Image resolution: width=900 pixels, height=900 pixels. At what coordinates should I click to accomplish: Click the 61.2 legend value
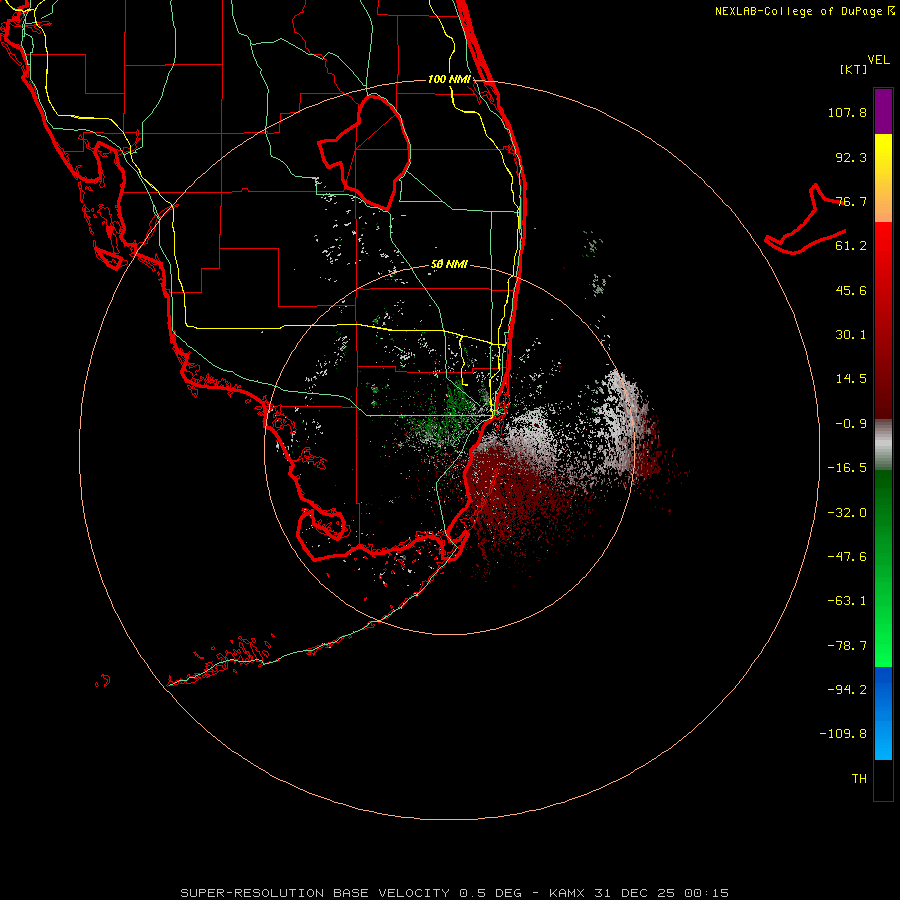(x=851, y=246)
